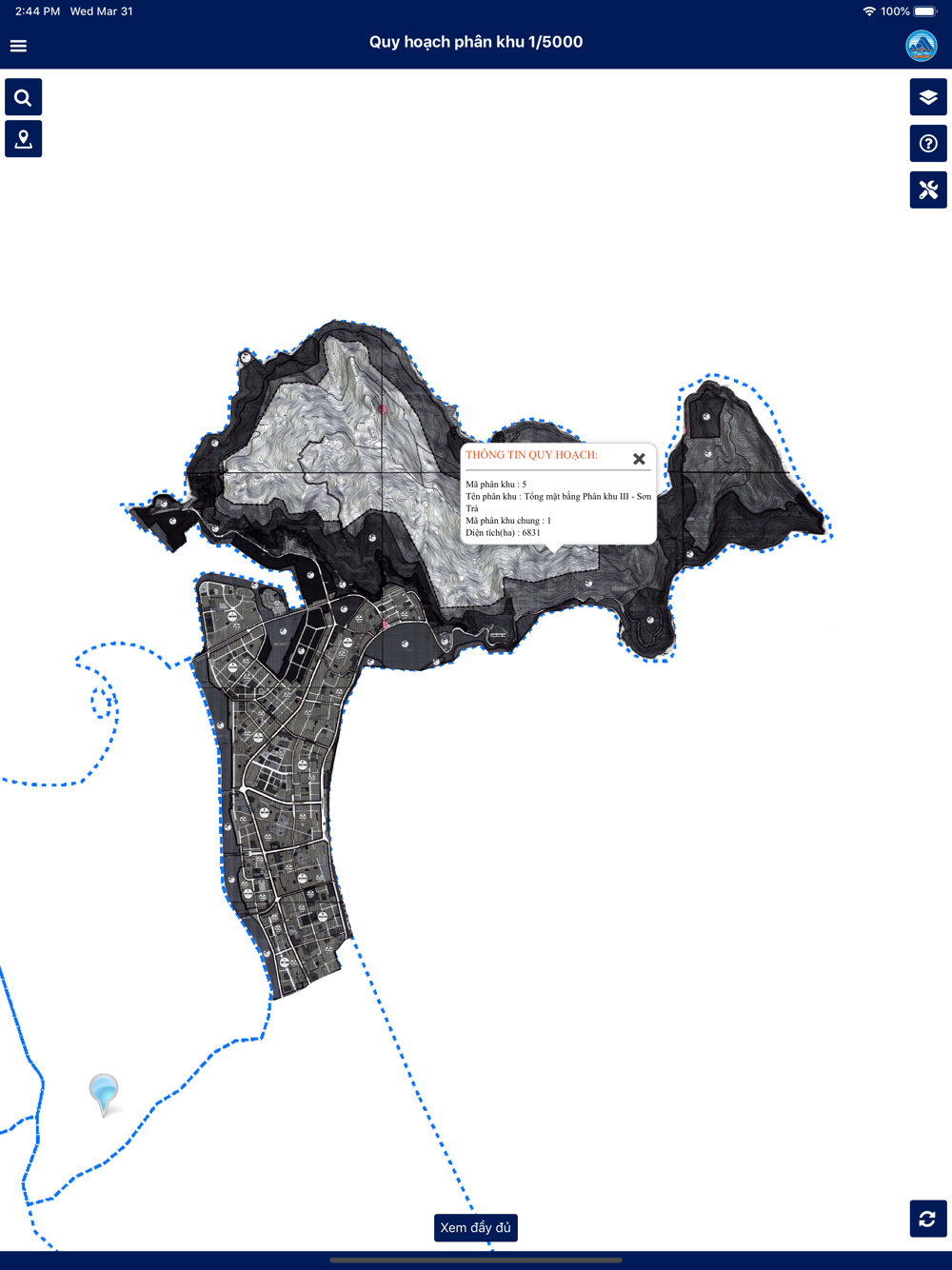
Task: Tap the 'Mã phân khu chung : 1' line
Action: coord(508,521)
